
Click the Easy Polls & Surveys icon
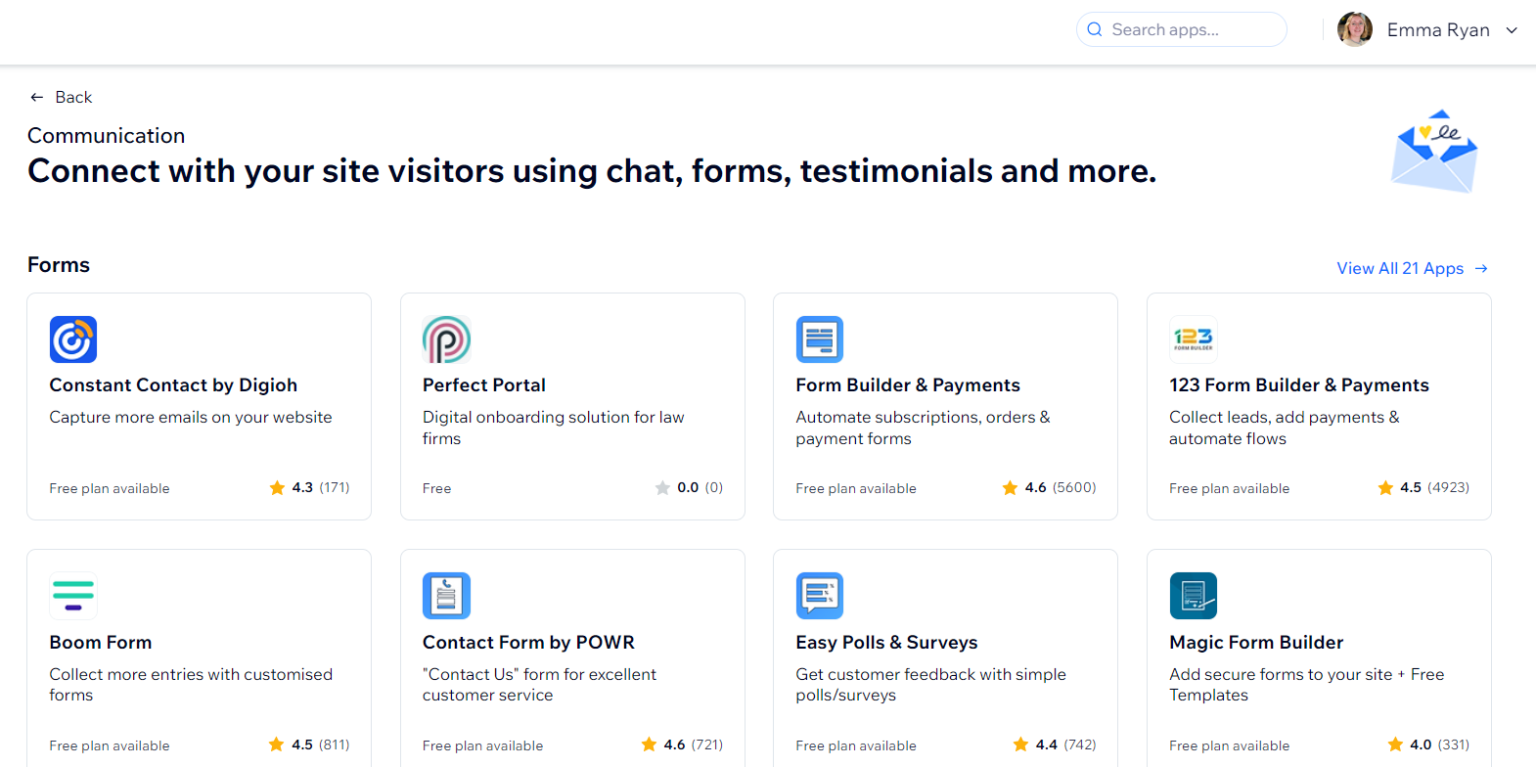(820, 596)
